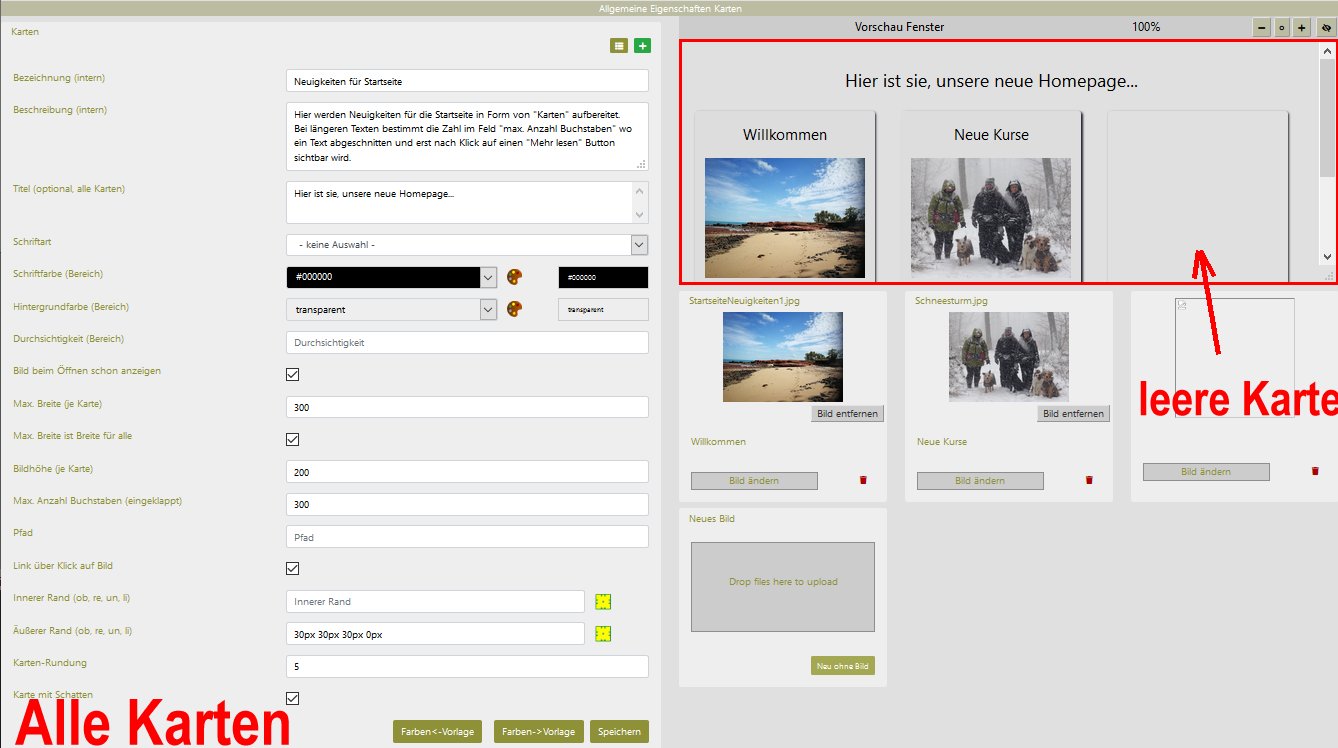
Task: Expand the Schriftart dropdown
Action: coord(639,245)
